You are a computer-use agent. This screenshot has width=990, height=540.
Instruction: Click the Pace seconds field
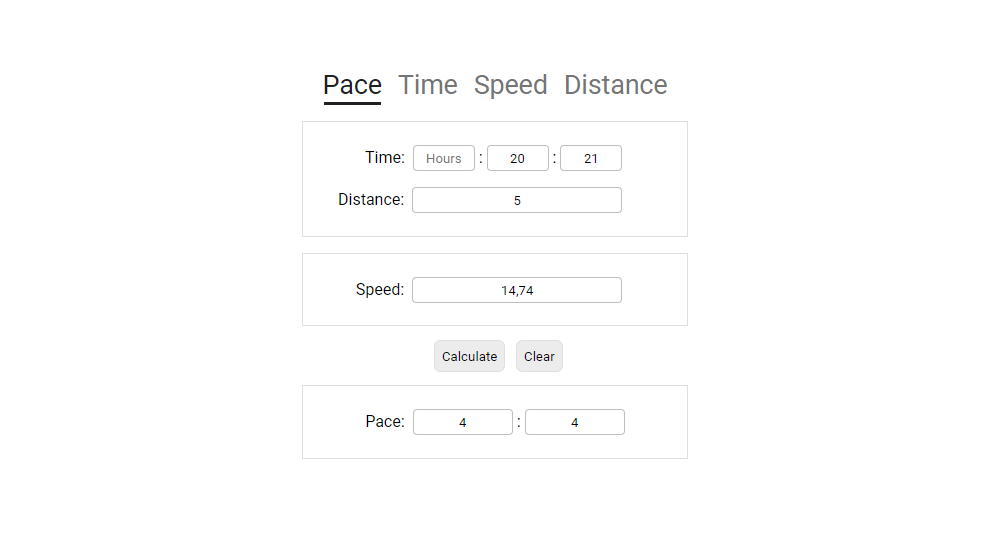[575, 422]
